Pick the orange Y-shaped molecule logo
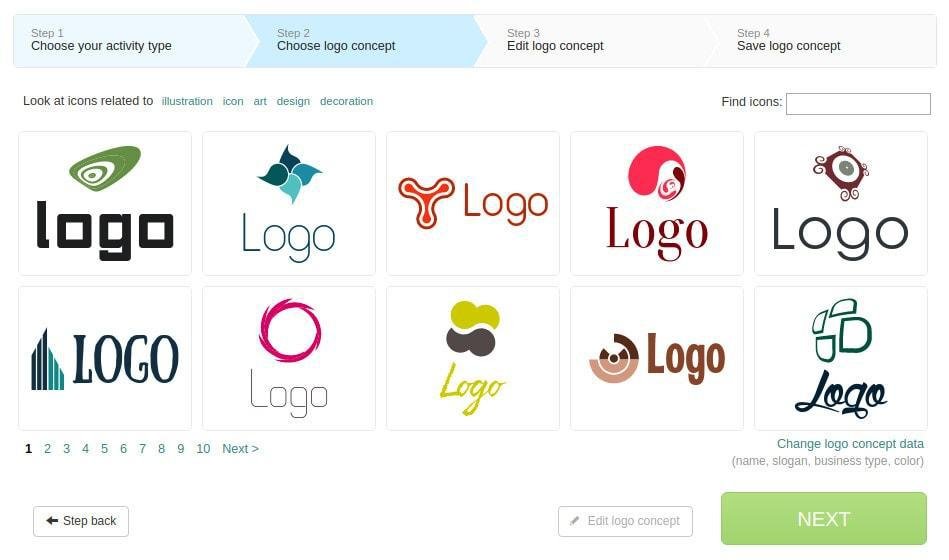The width and height of the screenshot is (949, 560). coord(473,203)
